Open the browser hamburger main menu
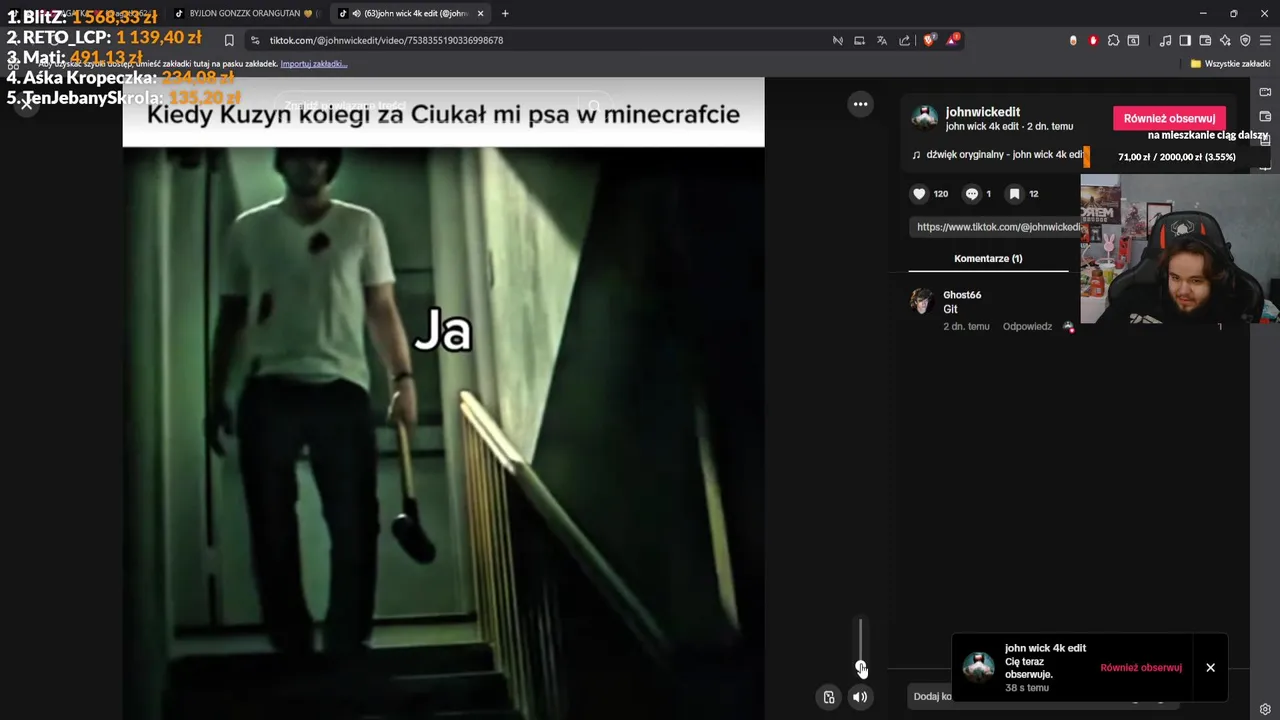This screenshot has width=1280, height=720. point(1265,40)
